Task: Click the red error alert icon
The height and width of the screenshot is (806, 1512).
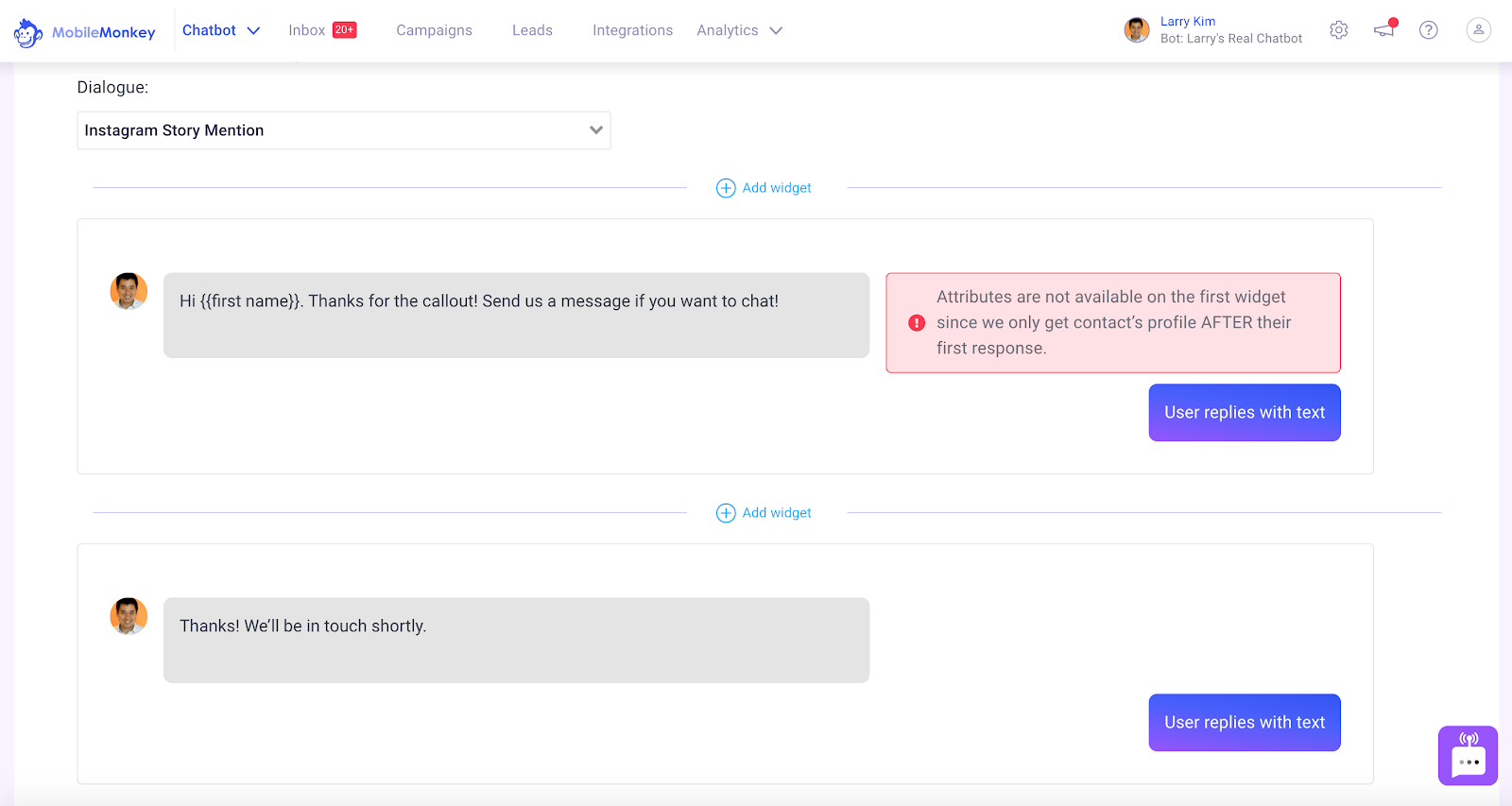Action: (x=917, y=323)
